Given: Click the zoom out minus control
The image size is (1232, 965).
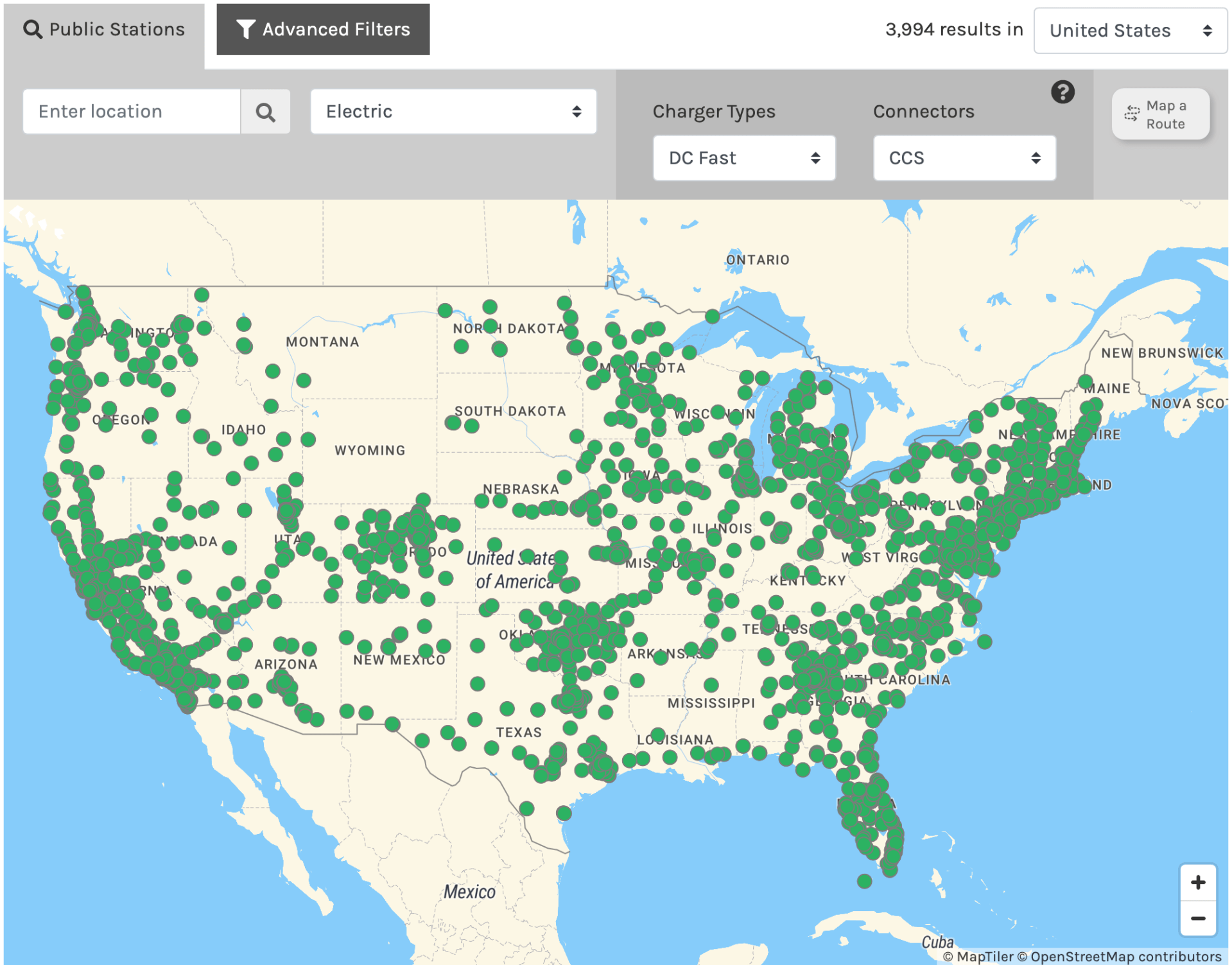Looking at the screenshot, I should [1198, 919].
